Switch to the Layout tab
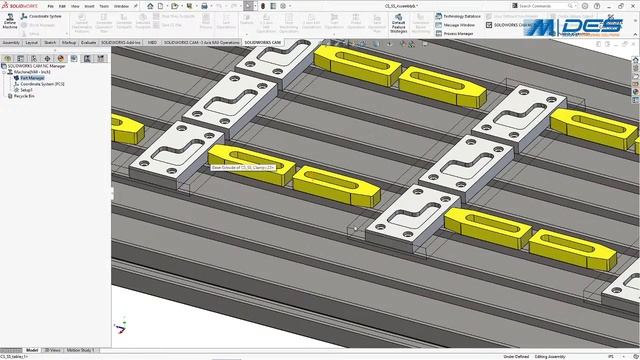 pyautogui.click(x=31, y=42)
